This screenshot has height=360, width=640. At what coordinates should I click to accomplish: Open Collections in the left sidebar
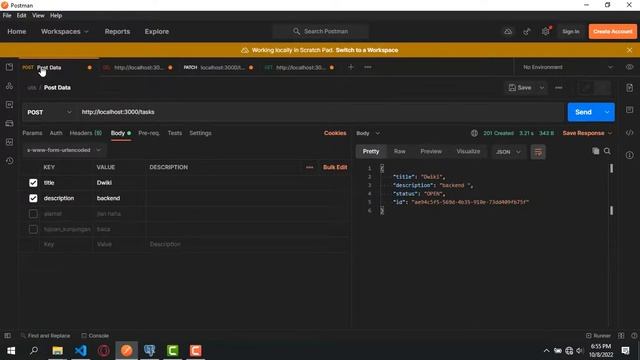tap(9, 67)
